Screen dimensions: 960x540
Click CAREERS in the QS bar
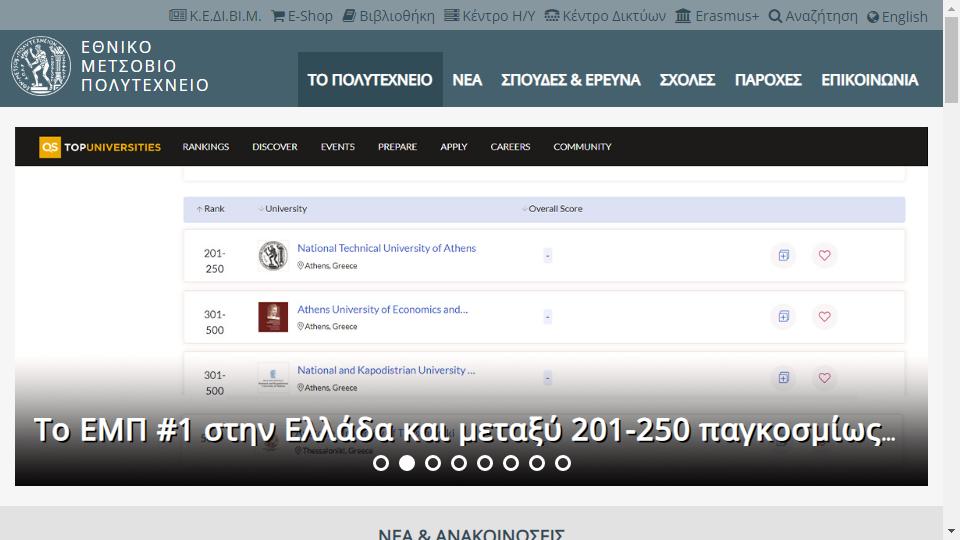coord(510,147)
